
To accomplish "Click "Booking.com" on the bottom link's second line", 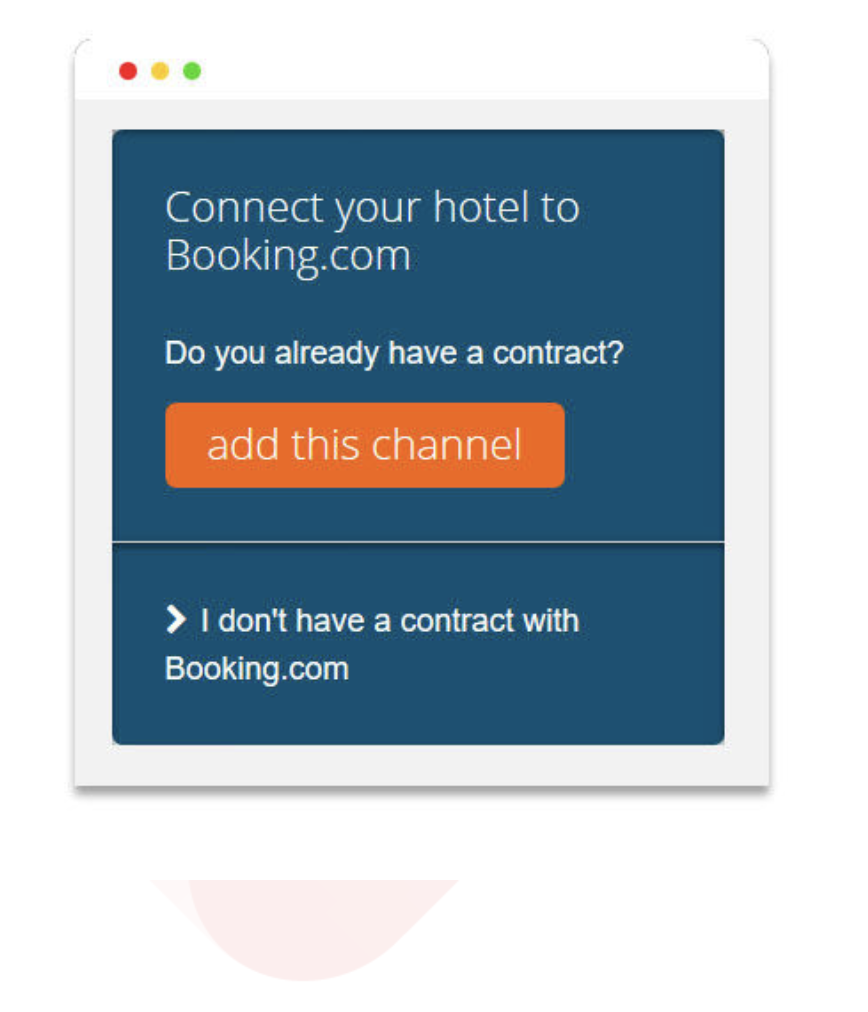I will click(257, 668).
